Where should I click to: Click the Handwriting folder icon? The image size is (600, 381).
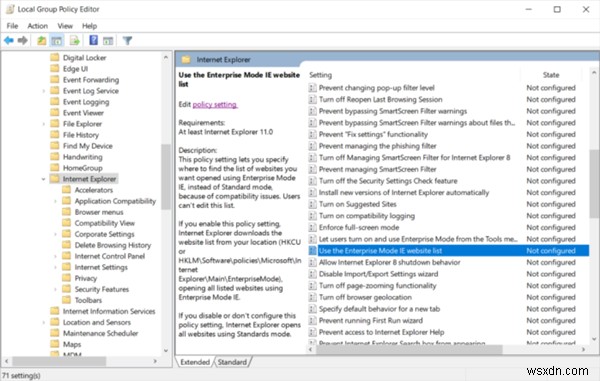(x=55, y=156)
